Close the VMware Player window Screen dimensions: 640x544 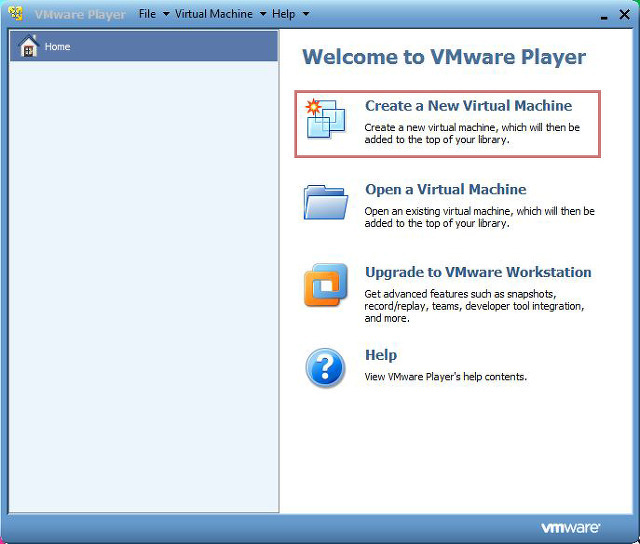624,15
